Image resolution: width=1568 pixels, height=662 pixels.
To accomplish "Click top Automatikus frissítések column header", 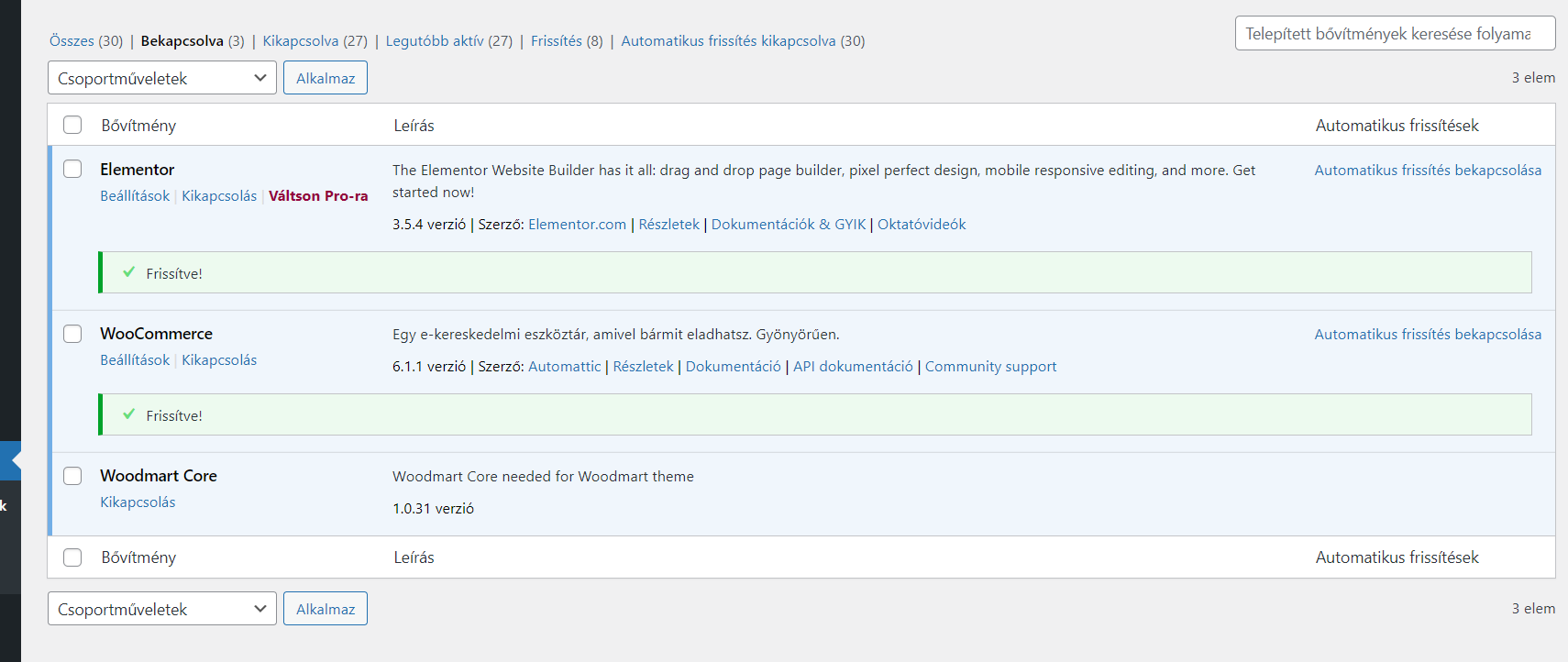I will coord(1397,125).
